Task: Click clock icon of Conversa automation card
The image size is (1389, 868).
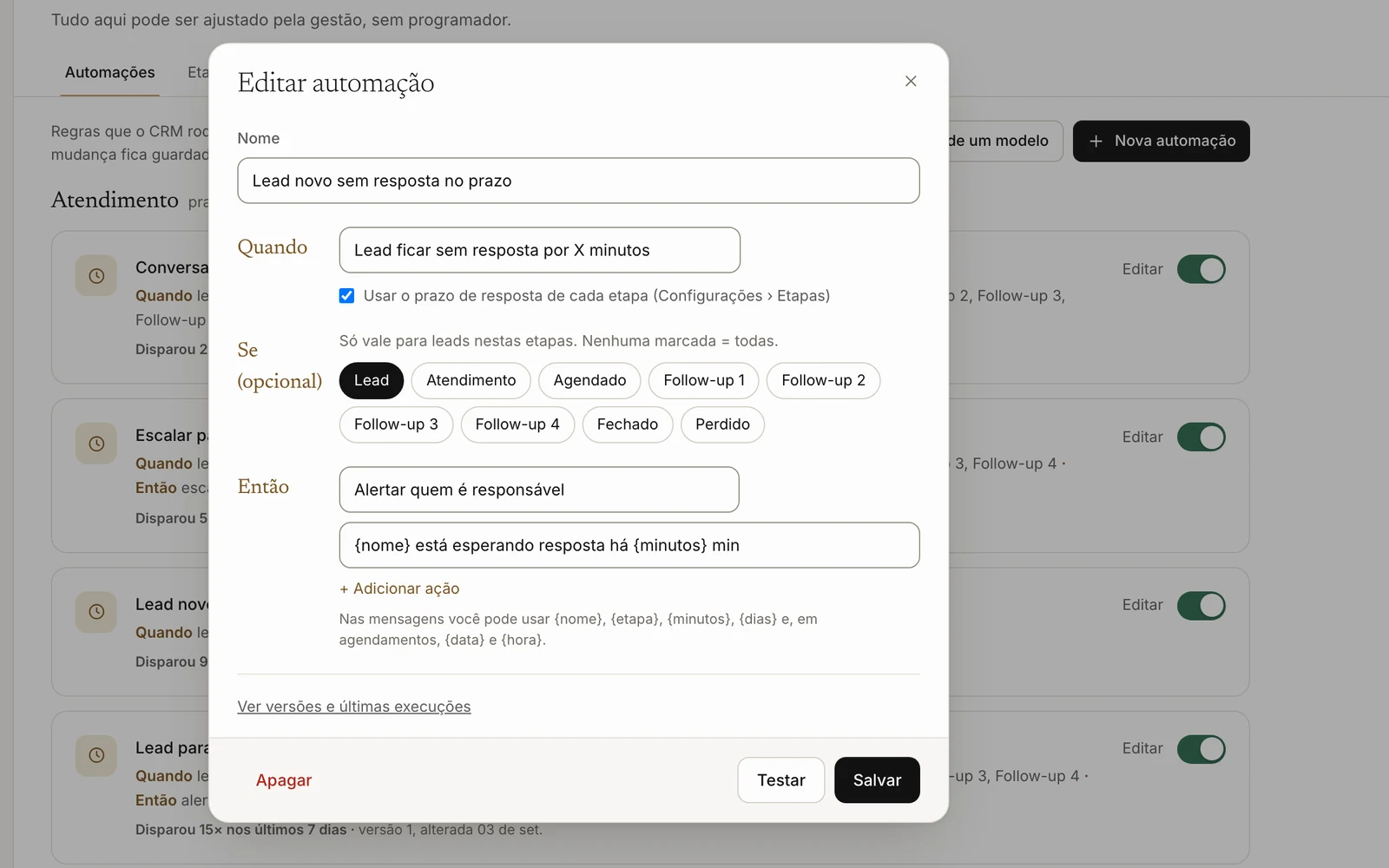Action: [96, 276]
